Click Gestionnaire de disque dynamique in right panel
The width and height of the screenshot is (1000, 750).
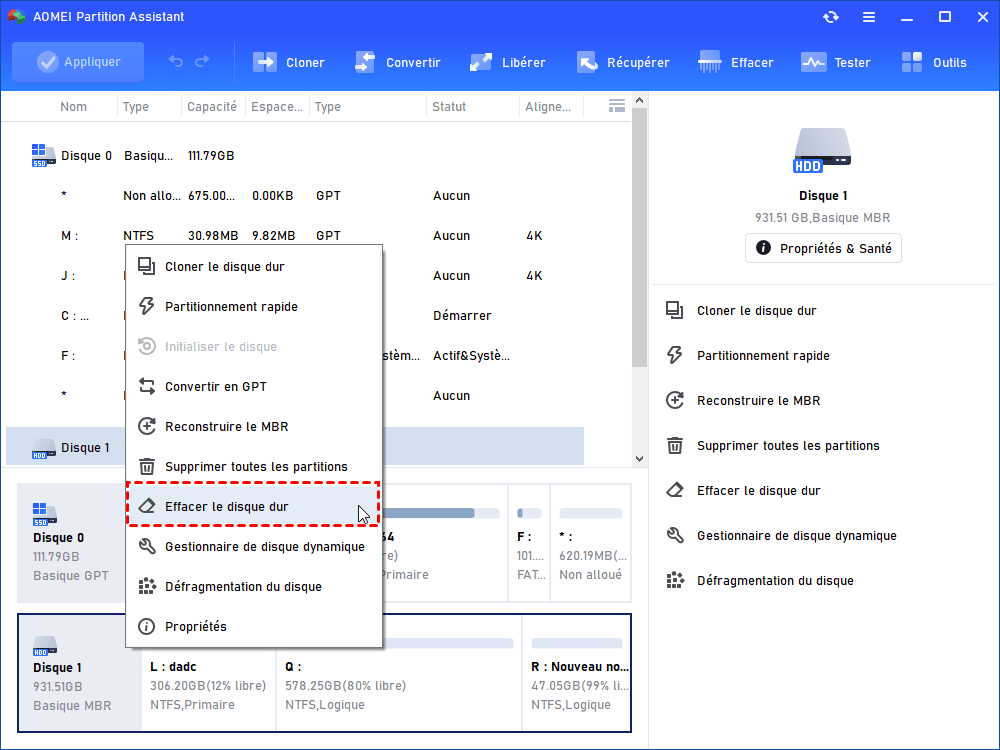pos(796,536)
